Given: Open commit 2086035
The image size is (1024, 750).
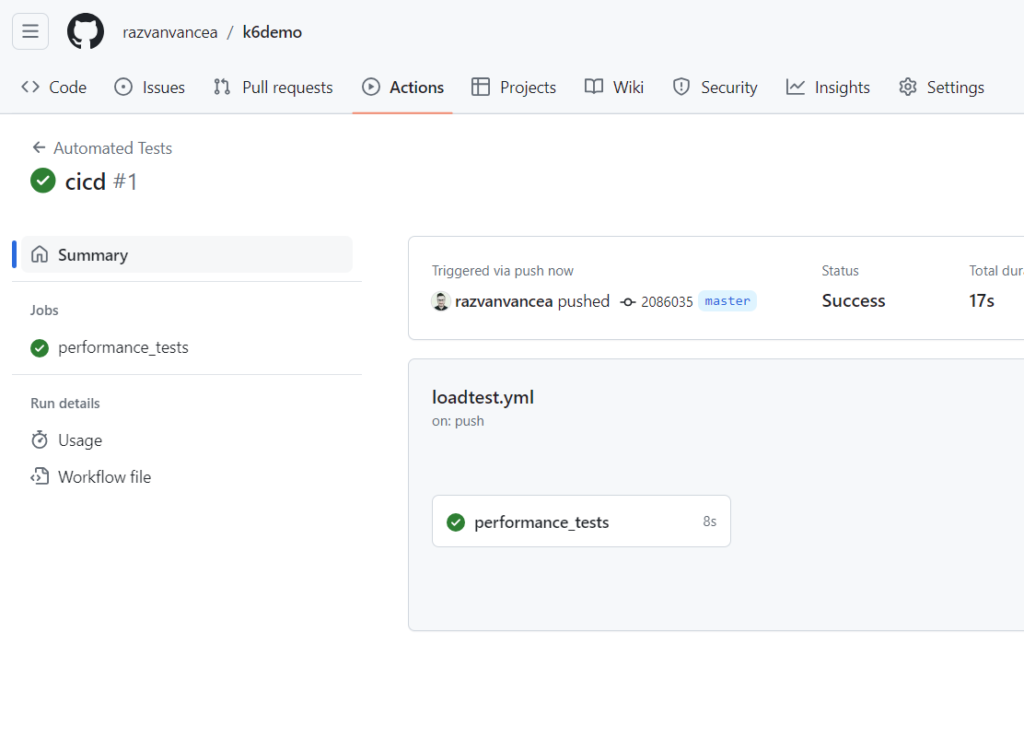Looking at the screenshot, I should coord(667,302).
